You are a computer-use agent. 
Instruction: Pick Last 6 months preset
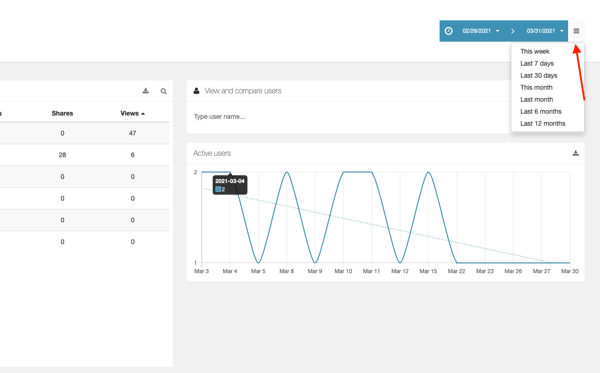pyautogui.click(x=541, y=112)
